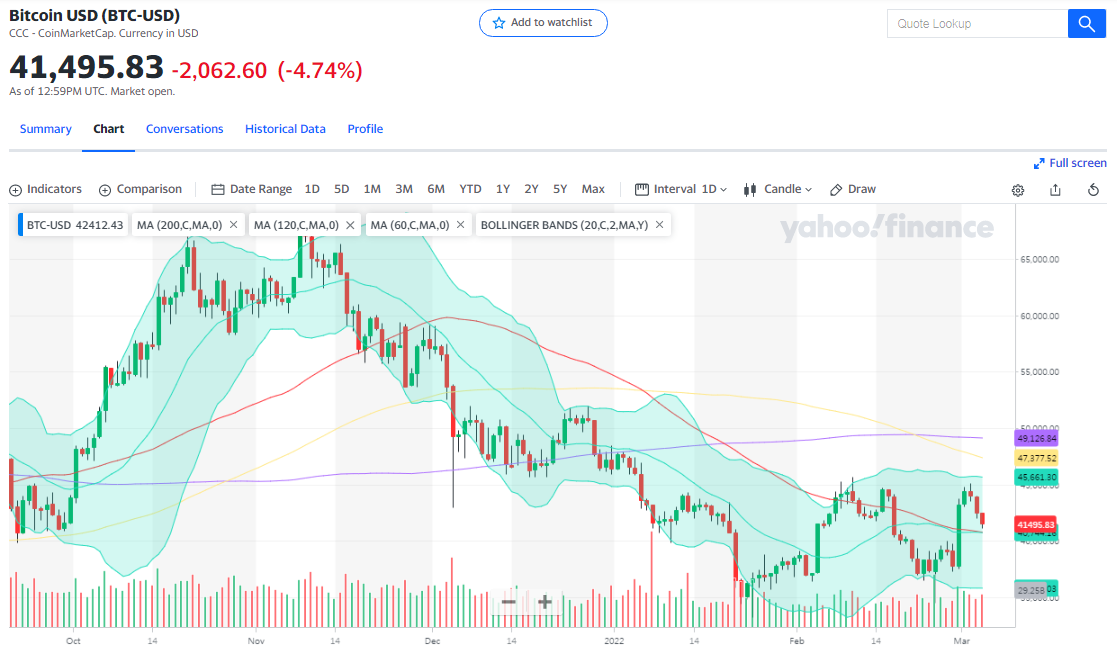Click the blue quote search magnifier button
This screenshot has height=656, width=1117.
(1086, 24)
